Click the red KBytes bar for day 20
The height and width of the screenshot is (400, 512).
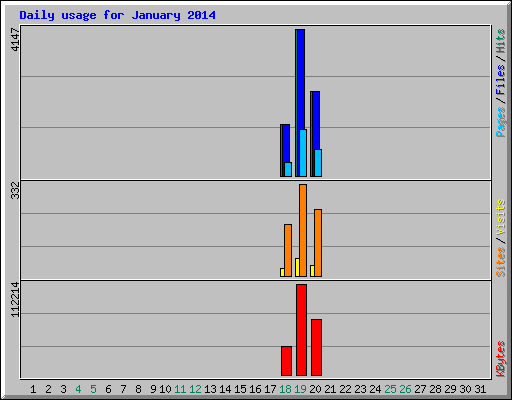316,347
